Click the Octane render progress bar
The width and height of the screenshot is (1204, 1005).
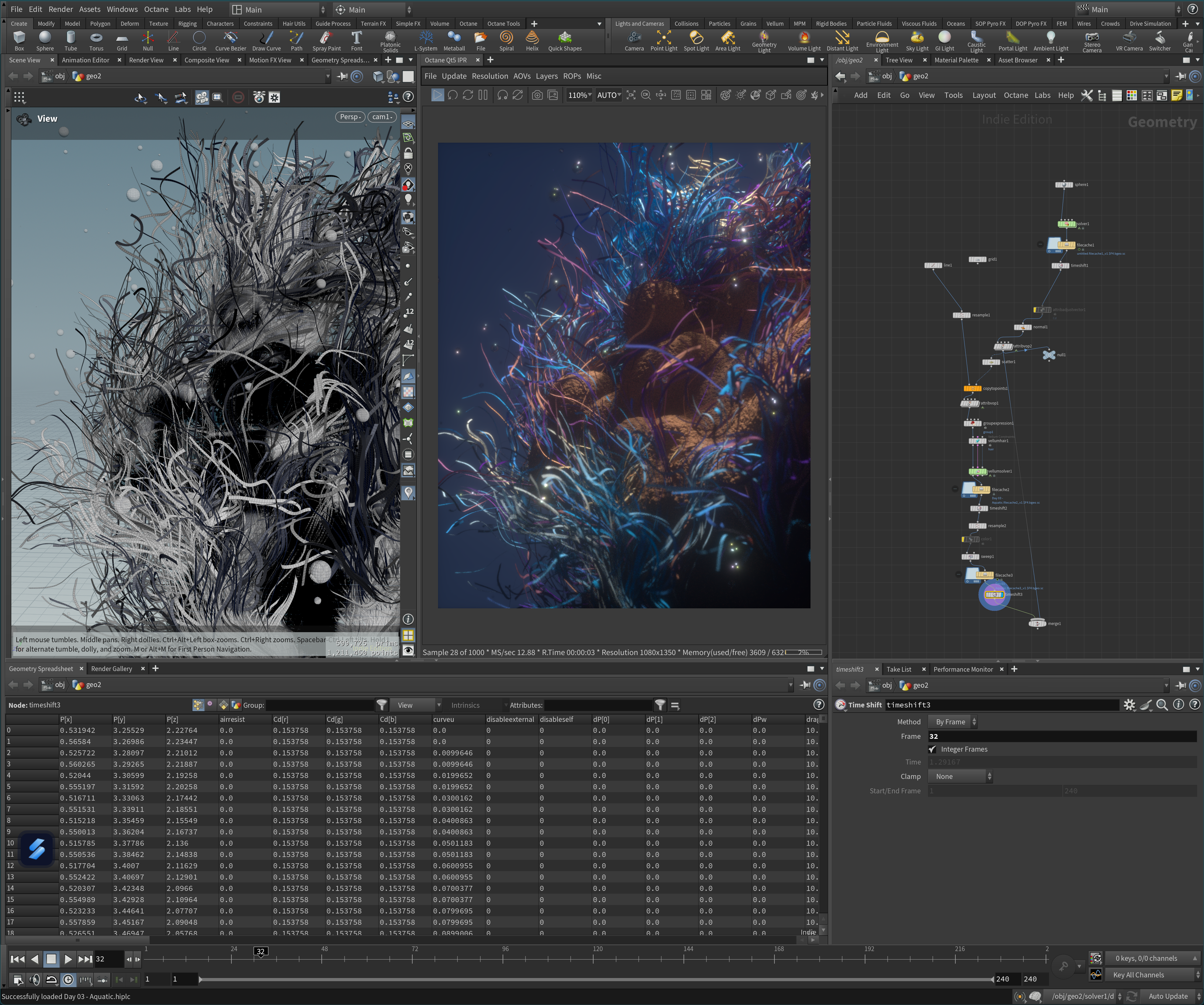point(803,653)
